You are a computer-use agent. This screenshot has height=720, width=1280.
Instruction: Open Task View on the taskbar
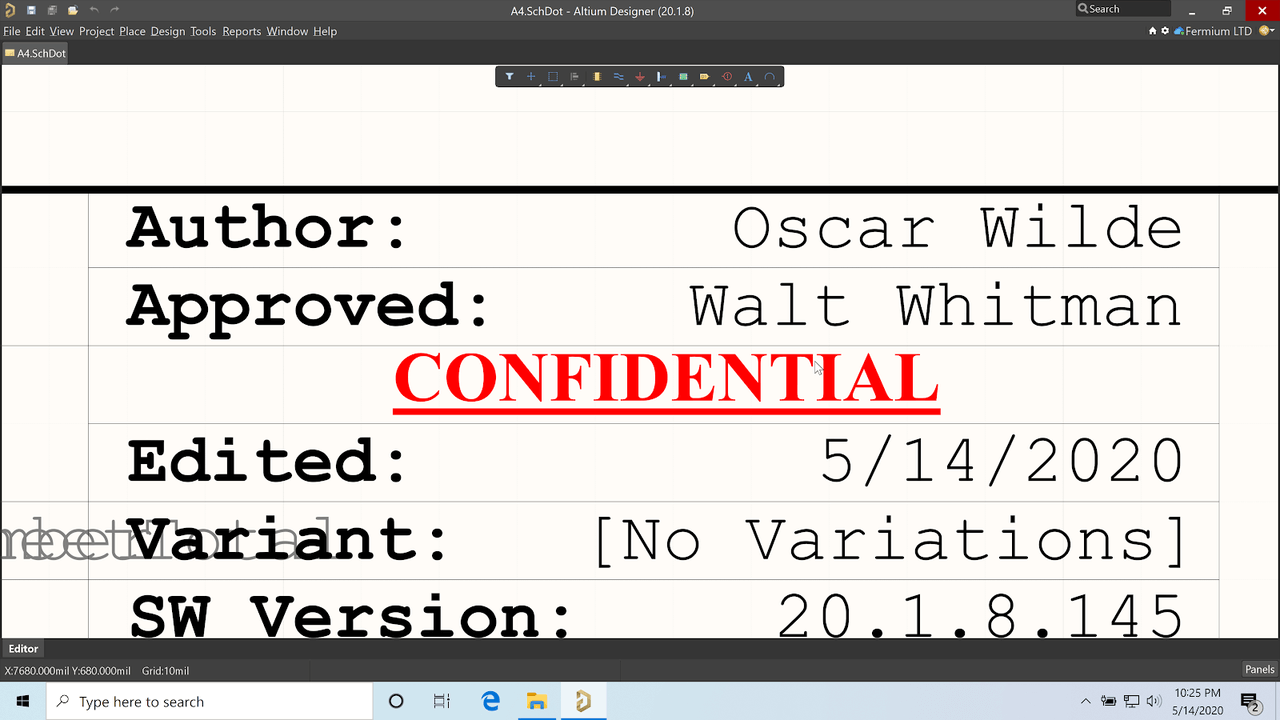(x=442, y=701)
